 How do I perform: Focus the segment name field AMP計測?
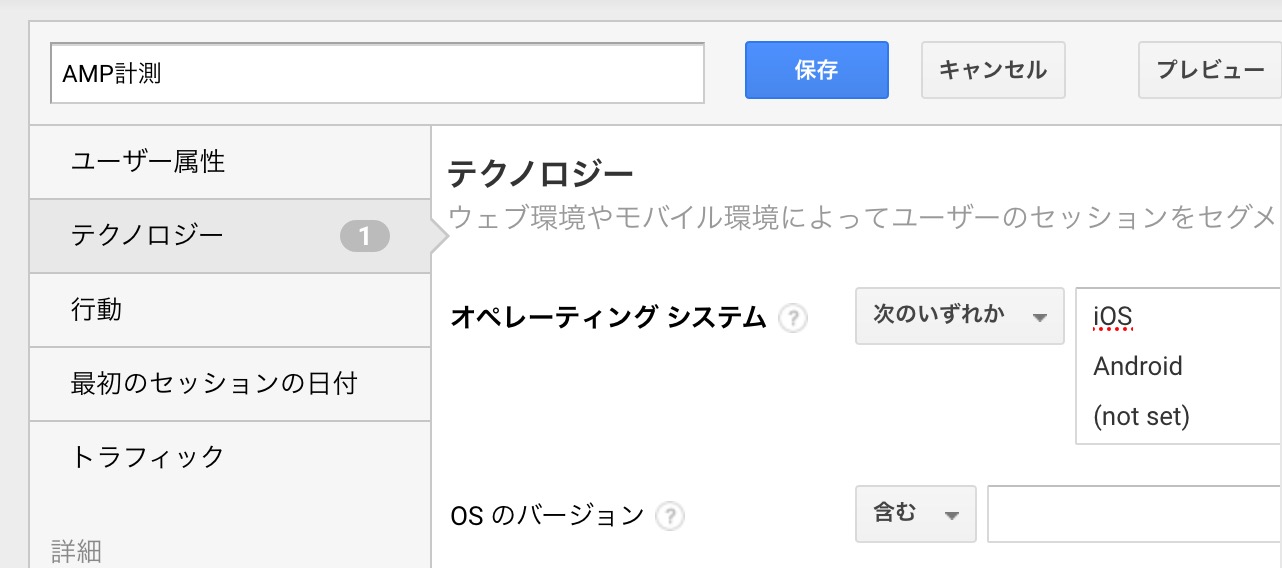(377, 73)
